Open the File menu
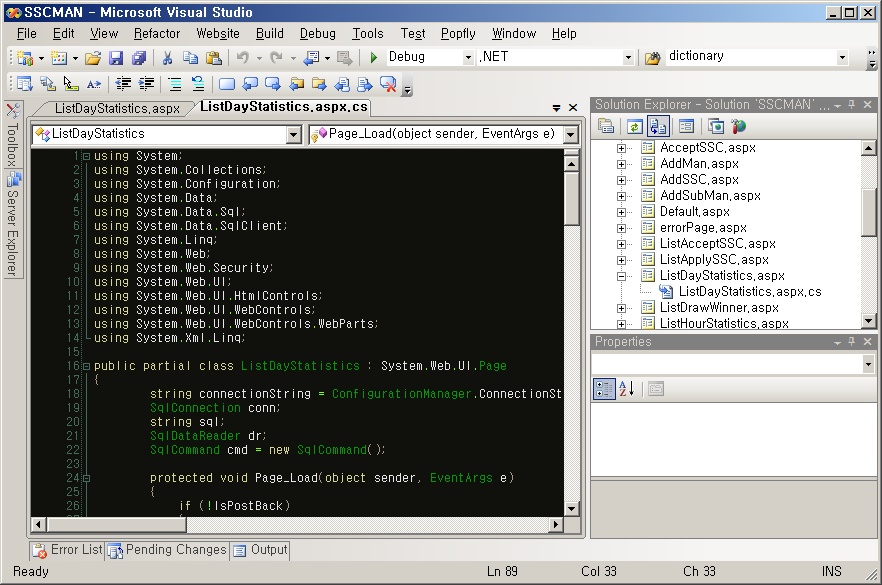 click(x=26, y=34)
